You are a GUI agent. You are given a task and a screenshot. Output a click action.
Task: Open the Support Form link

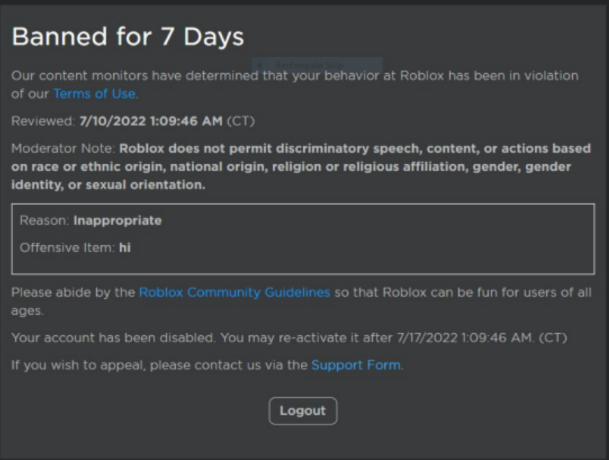(355, 365)
